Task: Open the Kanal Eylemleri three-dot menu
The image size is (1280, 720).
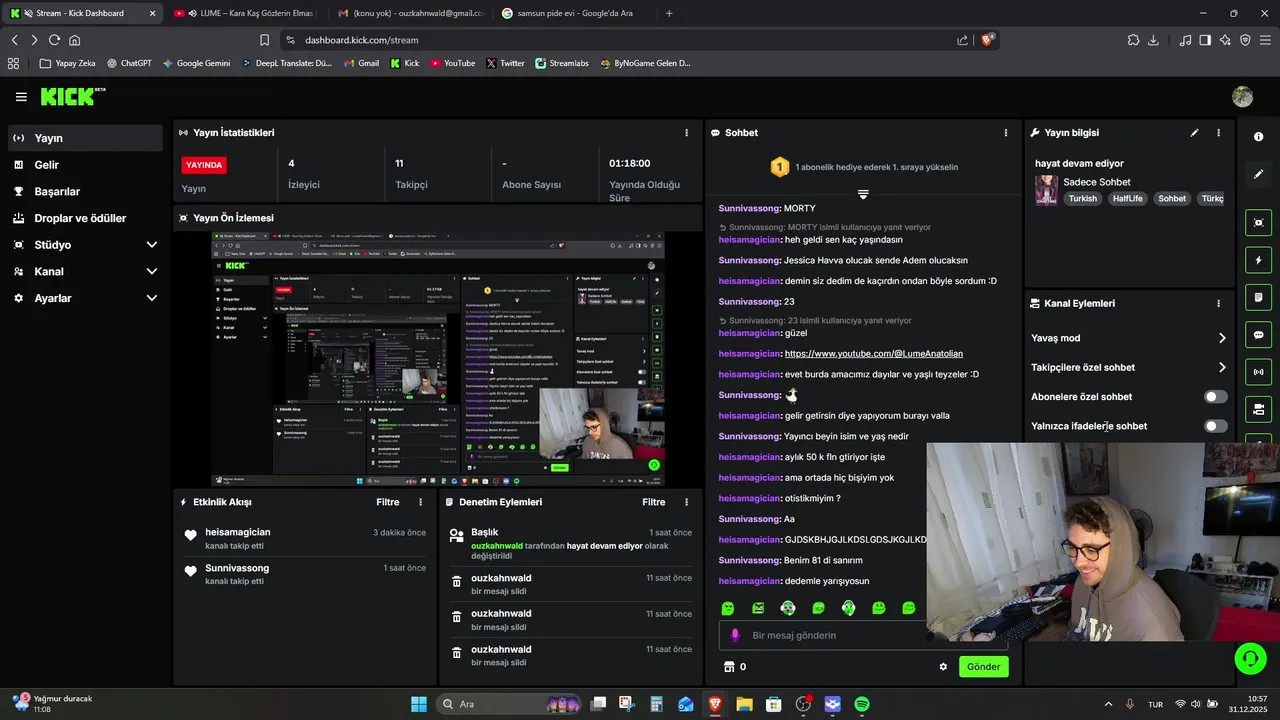Action: point(1218,303)
